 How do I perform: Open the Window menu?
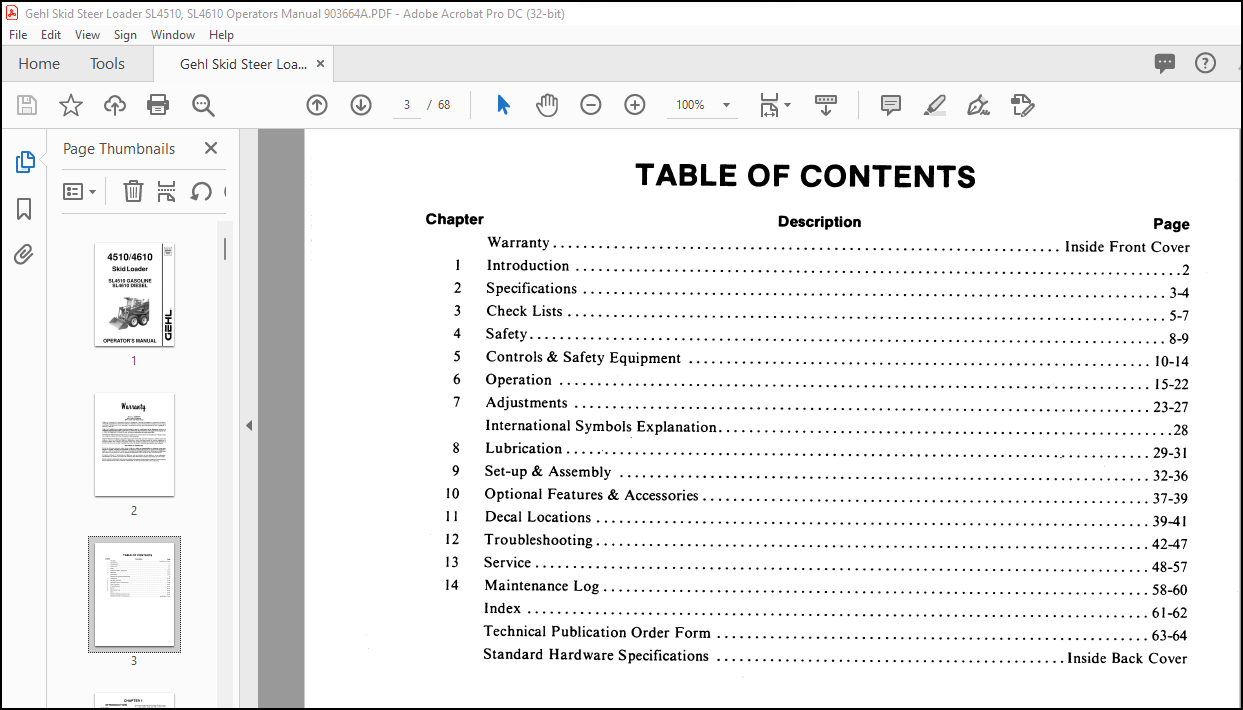(173, 34)
